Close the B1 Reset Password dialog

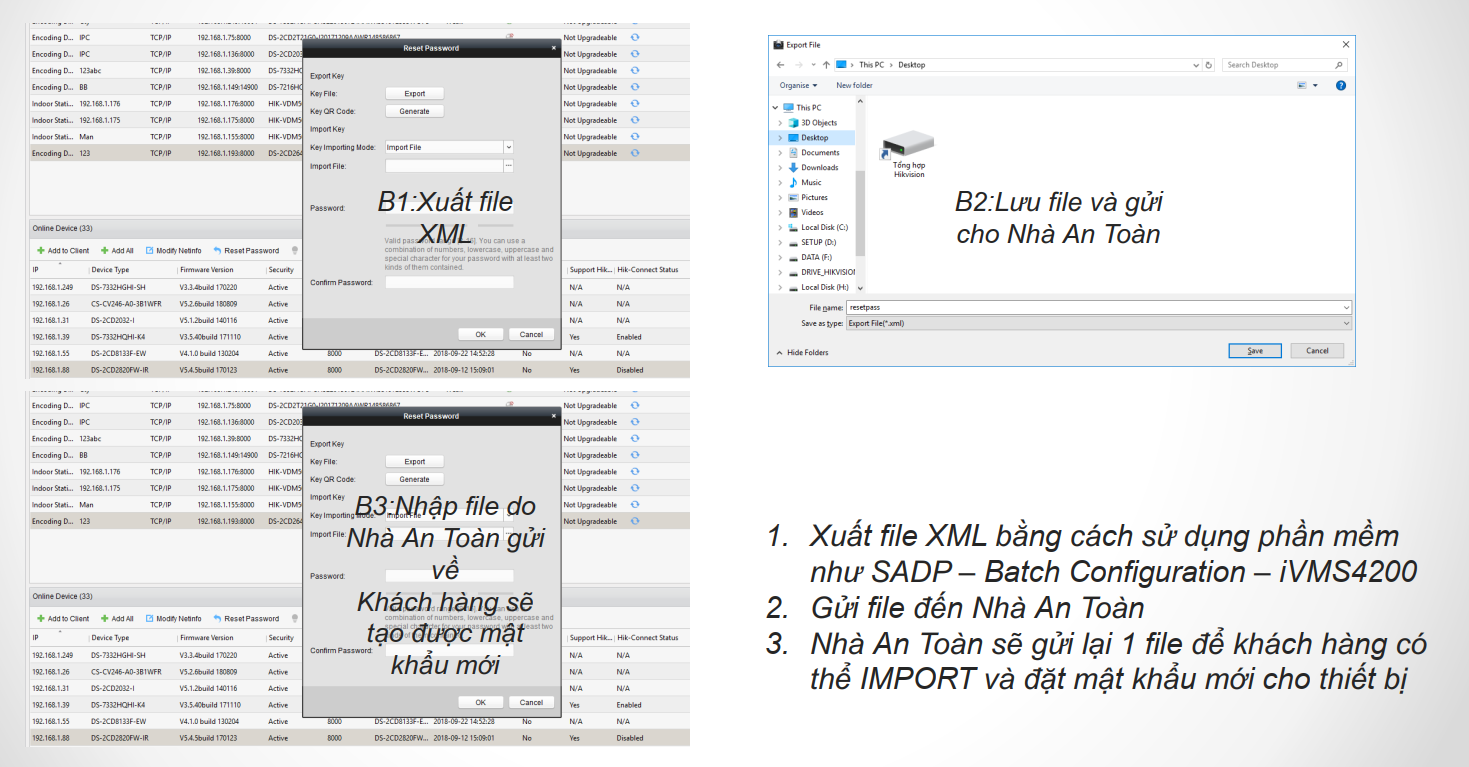point(554,48)
